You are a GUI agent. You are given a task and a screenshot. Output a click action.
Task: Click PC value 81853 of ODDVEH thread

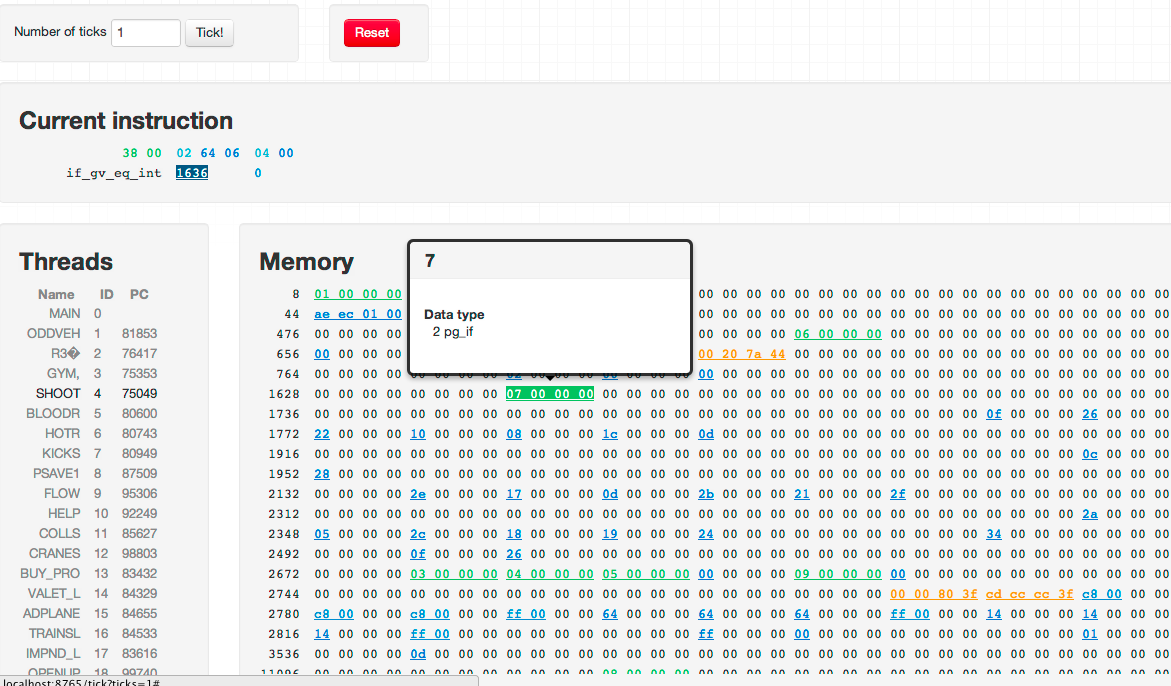tap(140, 334)
